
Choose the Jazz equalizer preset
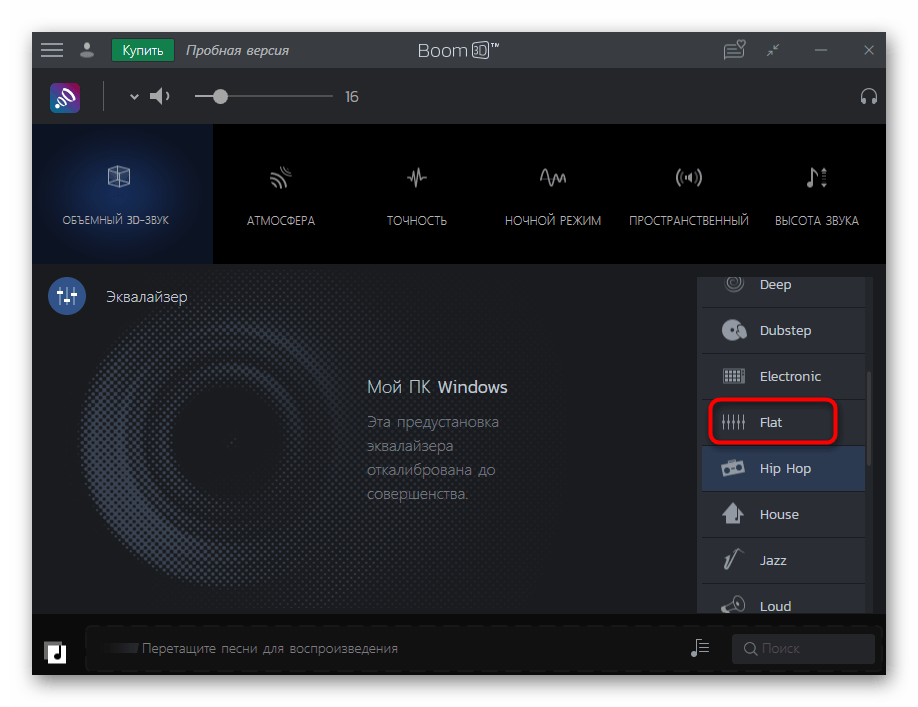tap(783, 560)
